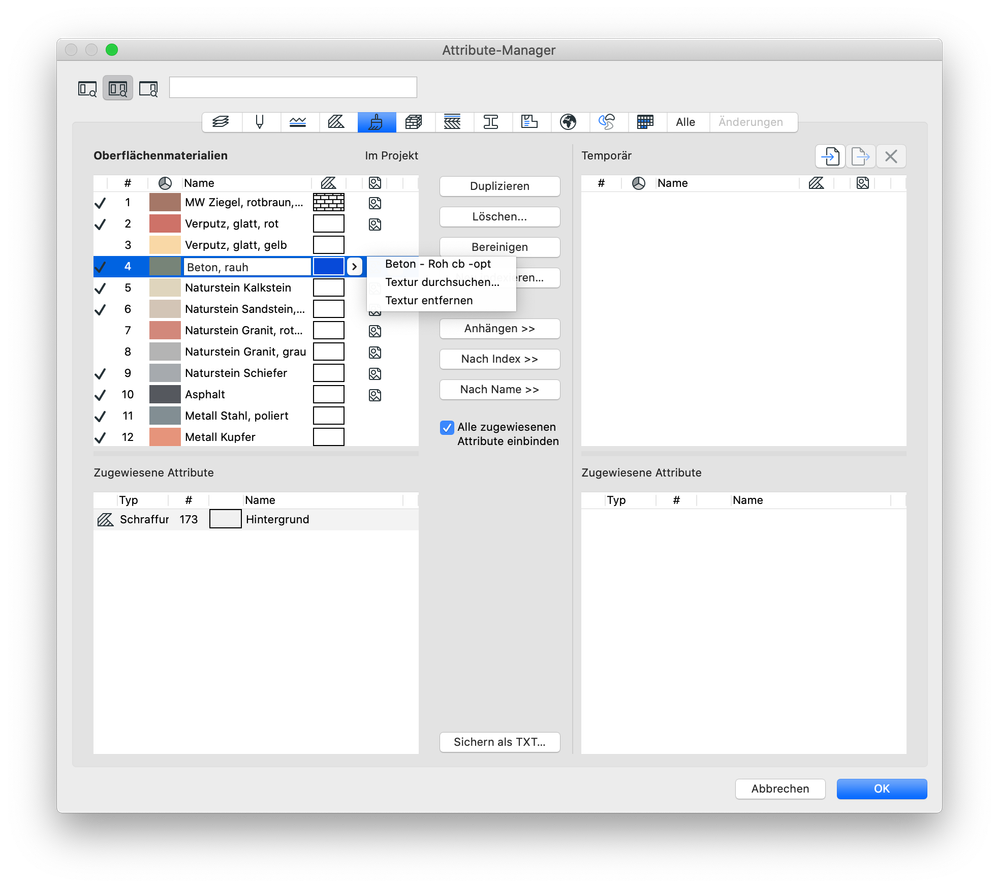Open the Zone Categories tab
999x888 pixels.
529,122
